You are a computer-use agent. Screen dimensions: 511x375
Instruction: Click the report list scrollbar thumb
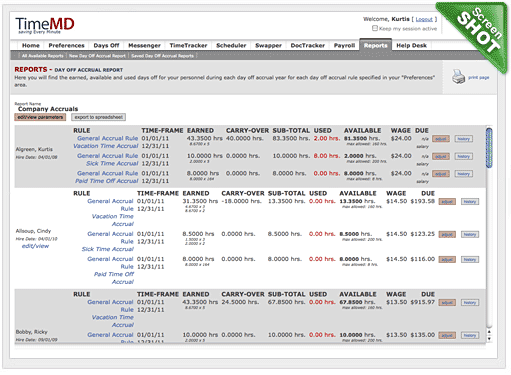pos(489,148)
